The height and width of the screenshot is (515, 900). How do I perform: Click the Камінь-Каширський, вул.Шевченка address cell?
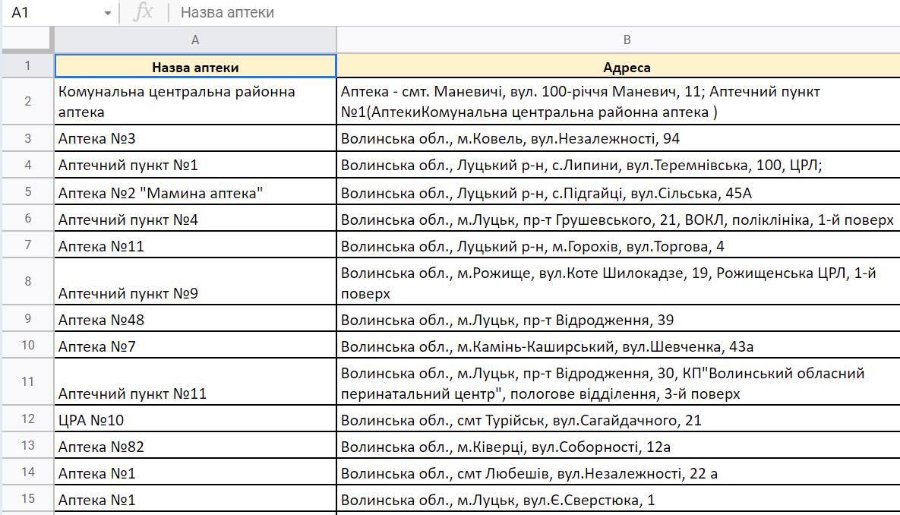point(618,346)
